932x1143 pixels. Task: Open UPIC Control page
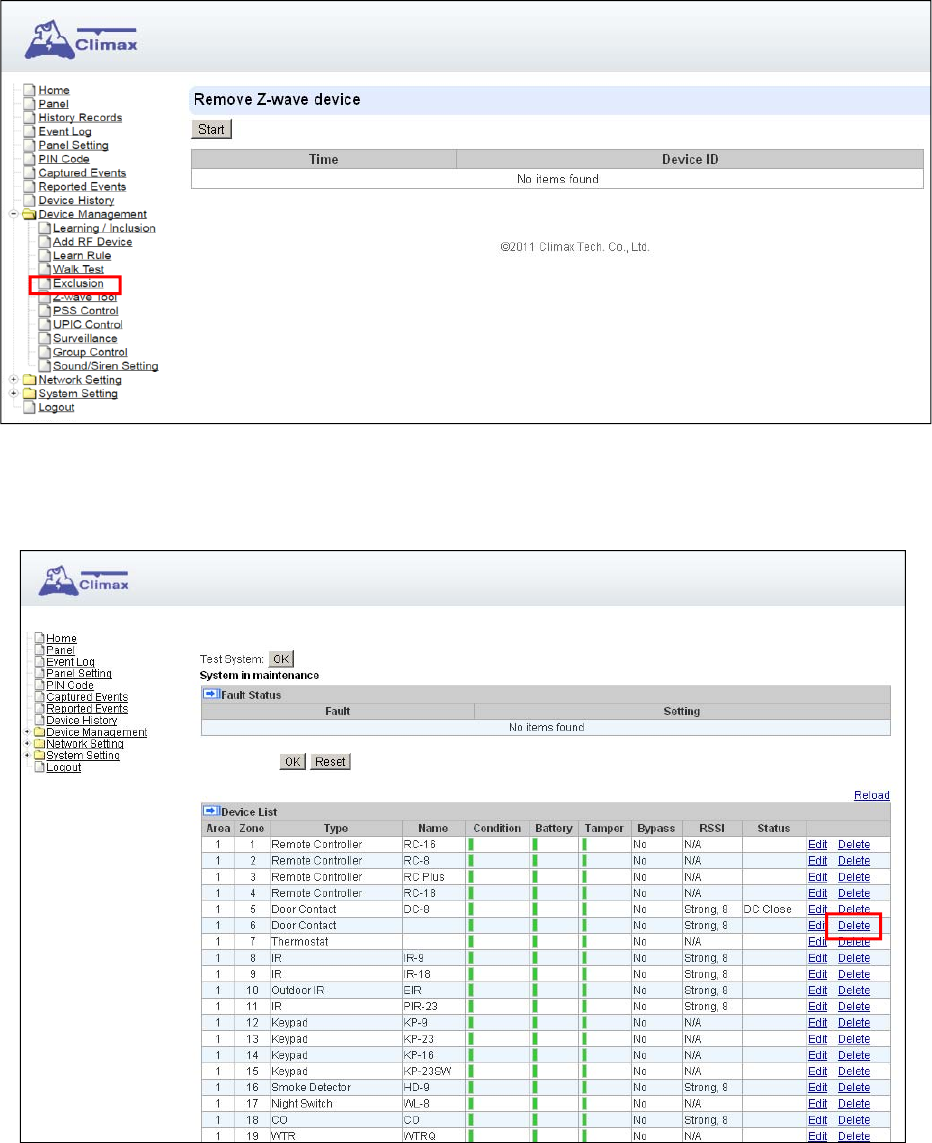coord(87,325)
